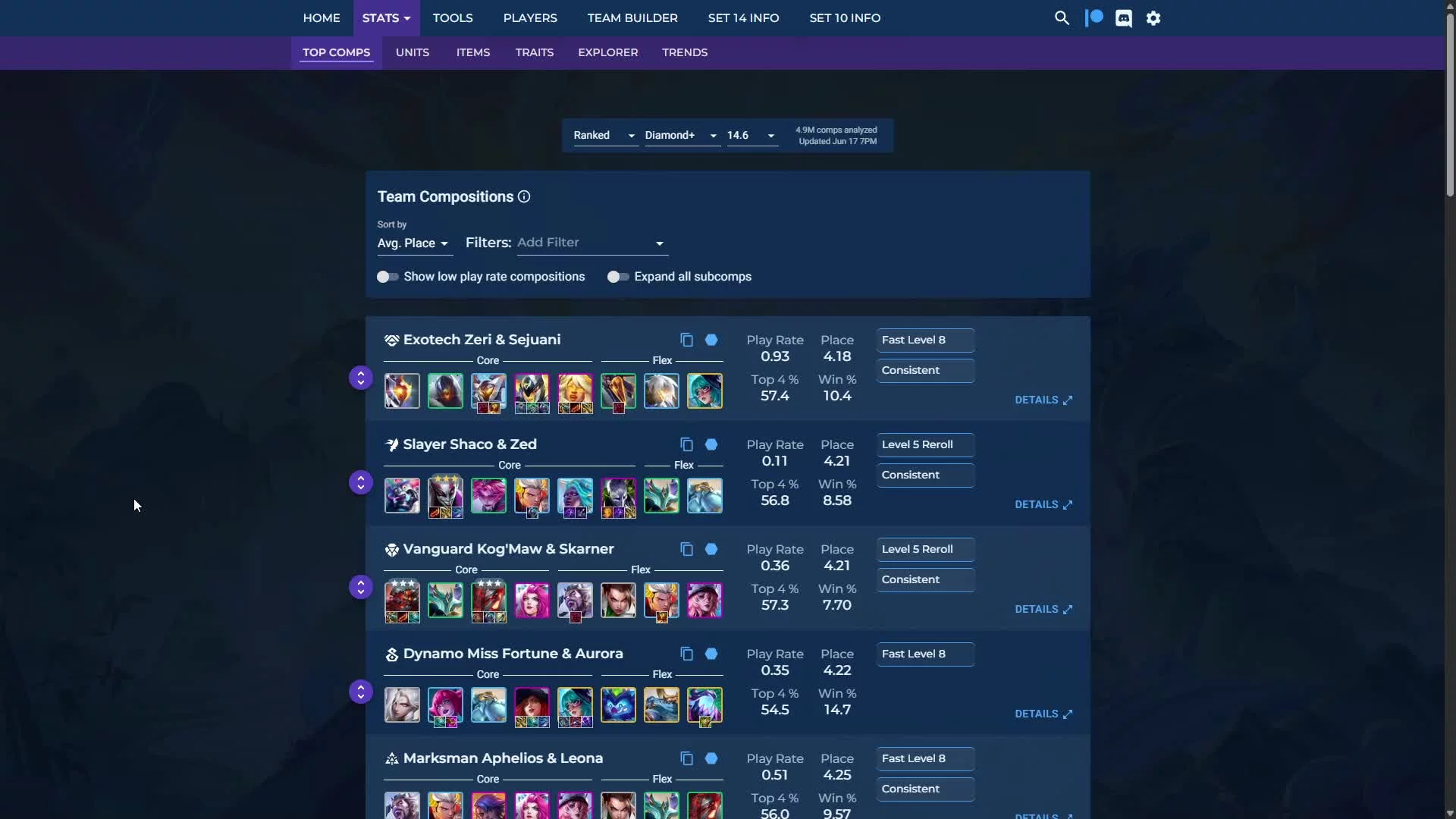Open the Ranked queue dropdown
1456x819 pixels.
[x=604, y=135]
